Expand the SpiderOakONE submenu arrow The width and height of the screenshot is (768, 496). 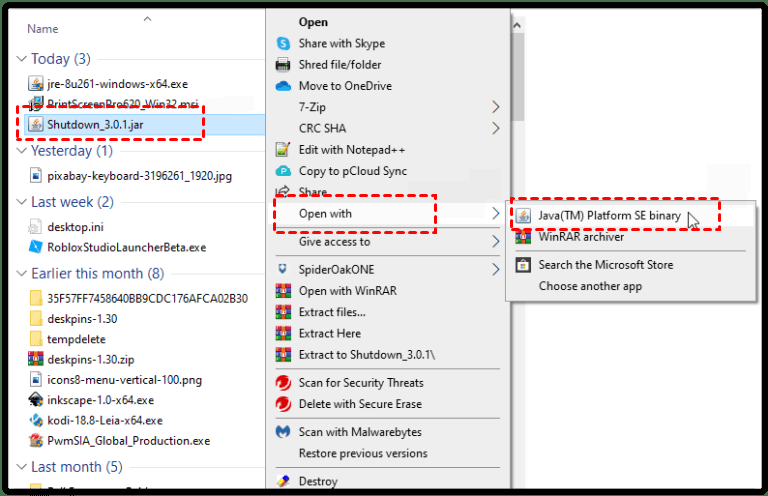click(495, 269)
